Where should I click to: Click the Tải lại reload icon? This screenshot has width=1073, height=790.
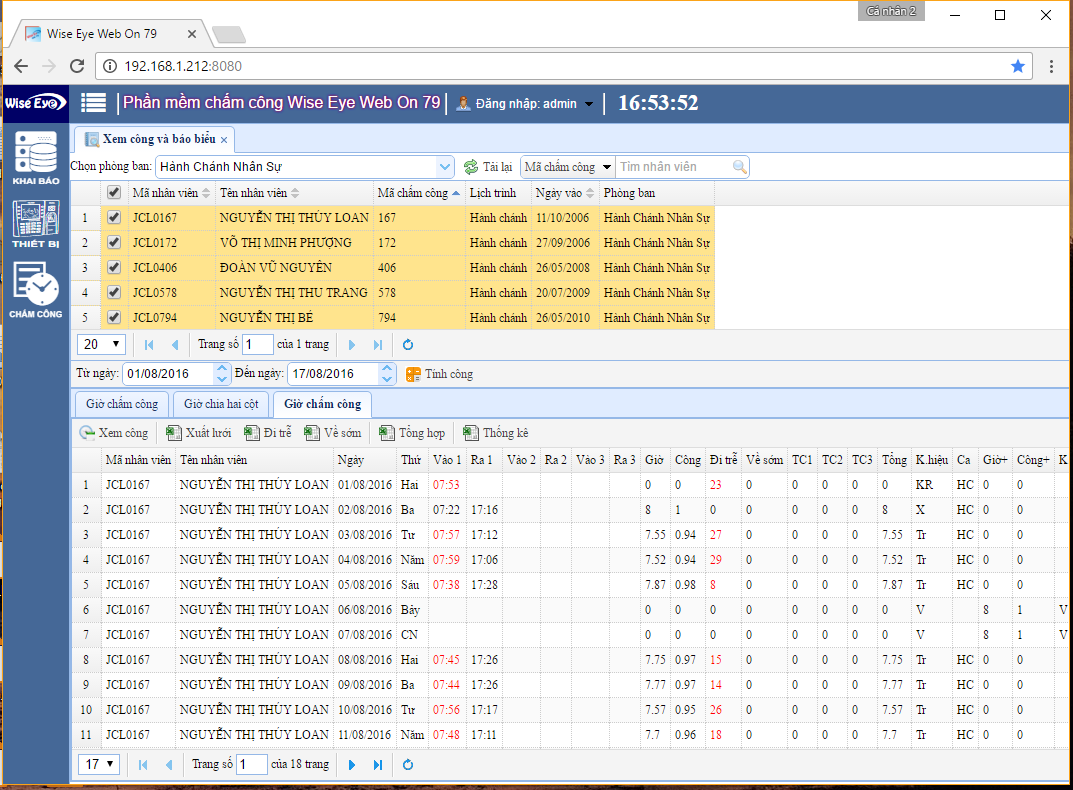(471, 167)
